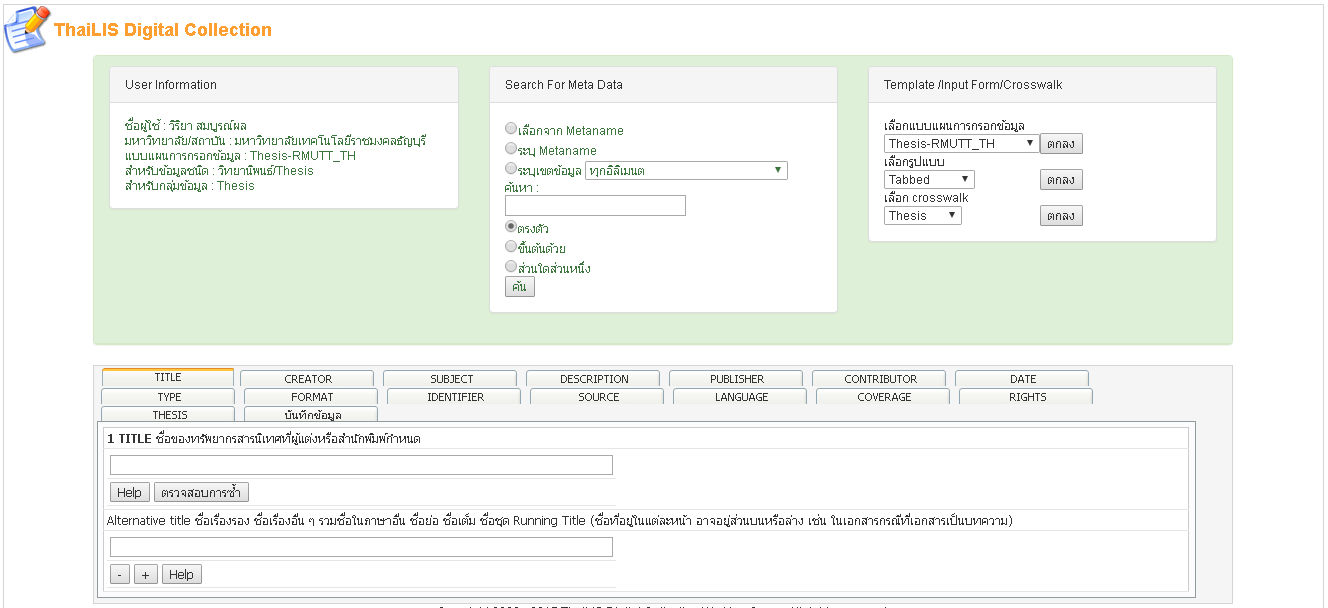The width and height of the screenshot is (1328, 608).
Task: Click ตกลง next to Thesis-RMUTT_TH template
Action: tap(1061, 144)
